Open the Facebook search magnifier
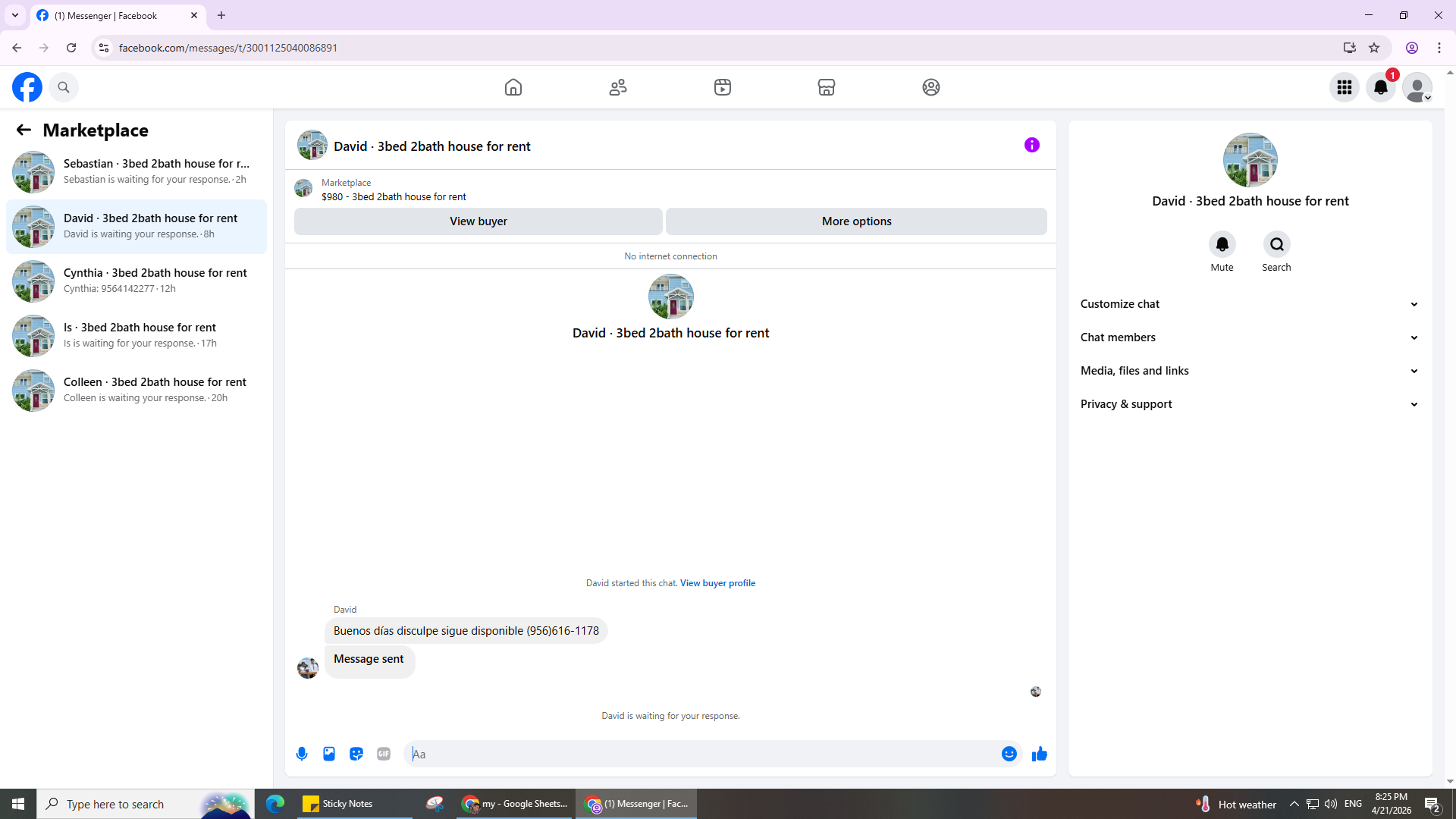 pos(64,87)
